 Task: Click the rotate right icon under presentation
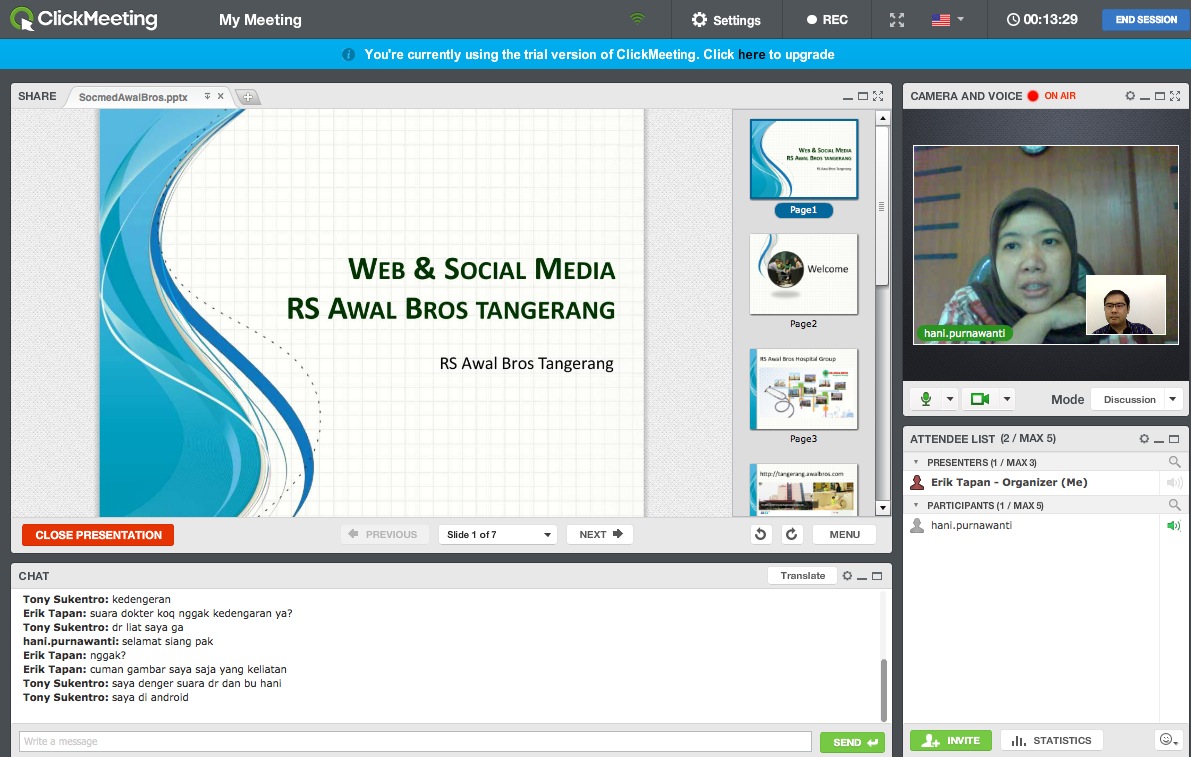pos(792,535)
